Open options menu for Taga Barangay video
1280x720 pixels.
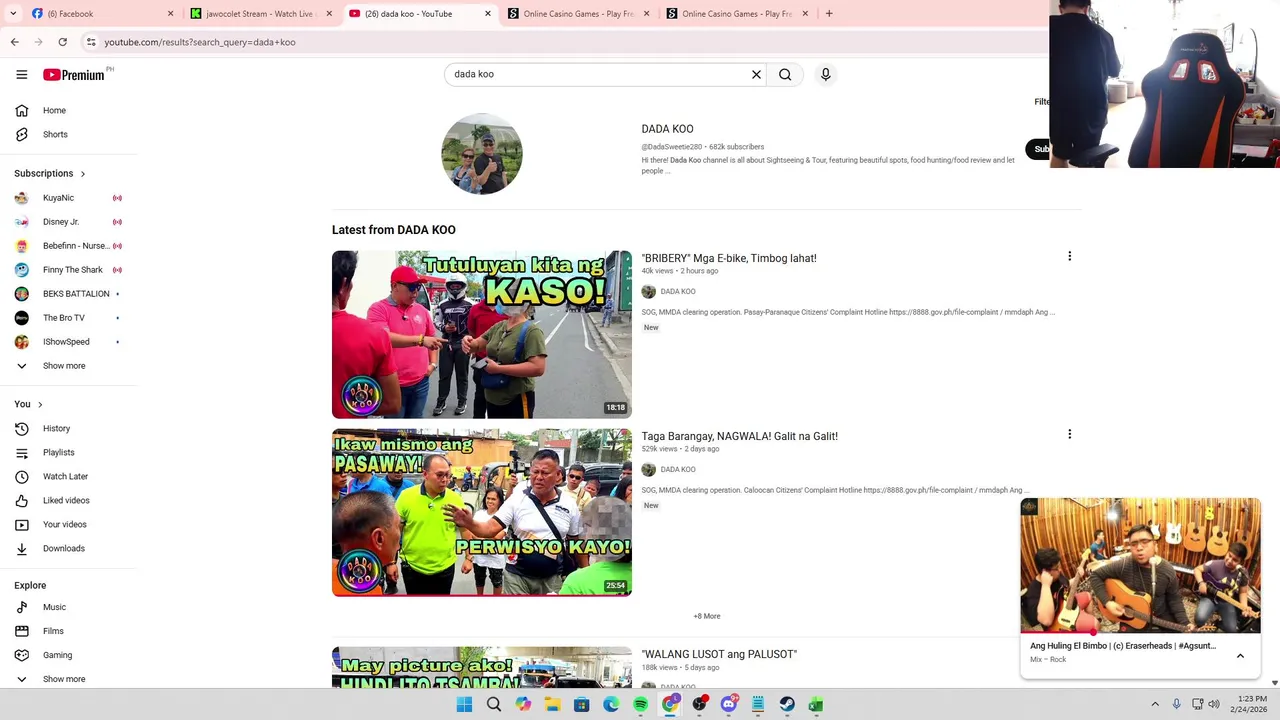click(x=1069, y=434)
